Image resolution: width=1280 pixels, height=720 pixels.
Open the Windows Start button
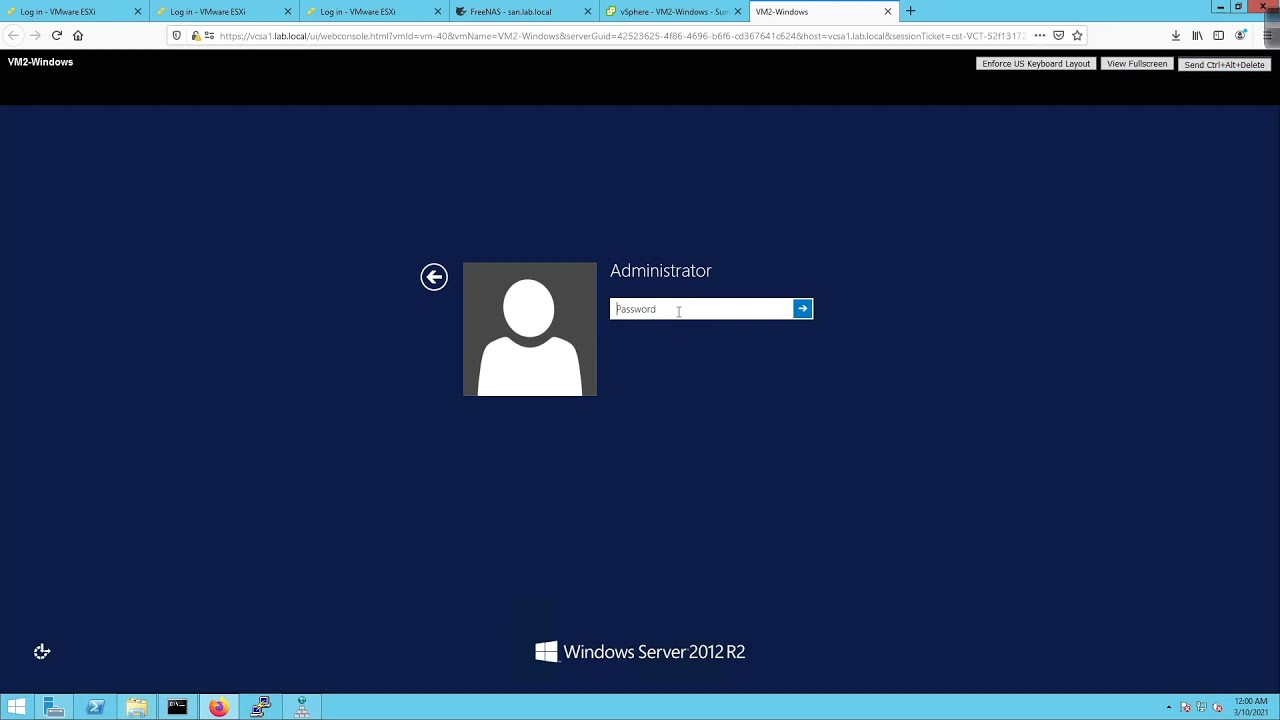click(x=16, y=707)
